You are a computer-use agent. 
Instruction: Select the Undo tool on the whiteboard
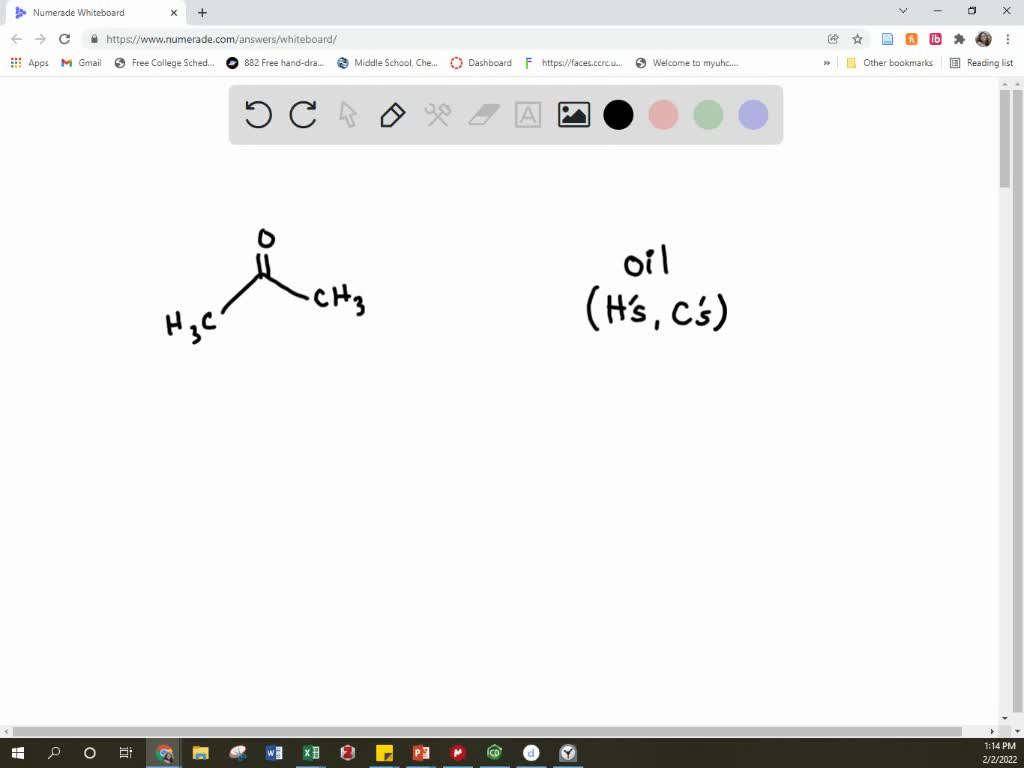(x=258, y=115)
